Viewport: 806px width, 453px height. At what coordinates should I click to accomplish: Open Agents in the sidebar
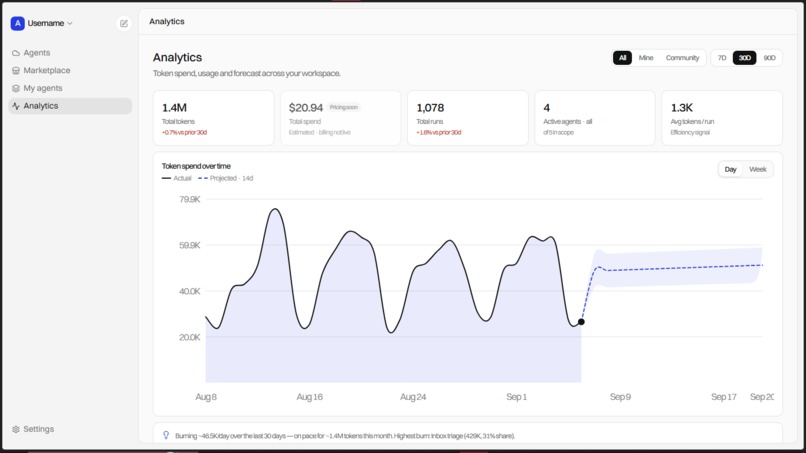click(x=70, y=53)
